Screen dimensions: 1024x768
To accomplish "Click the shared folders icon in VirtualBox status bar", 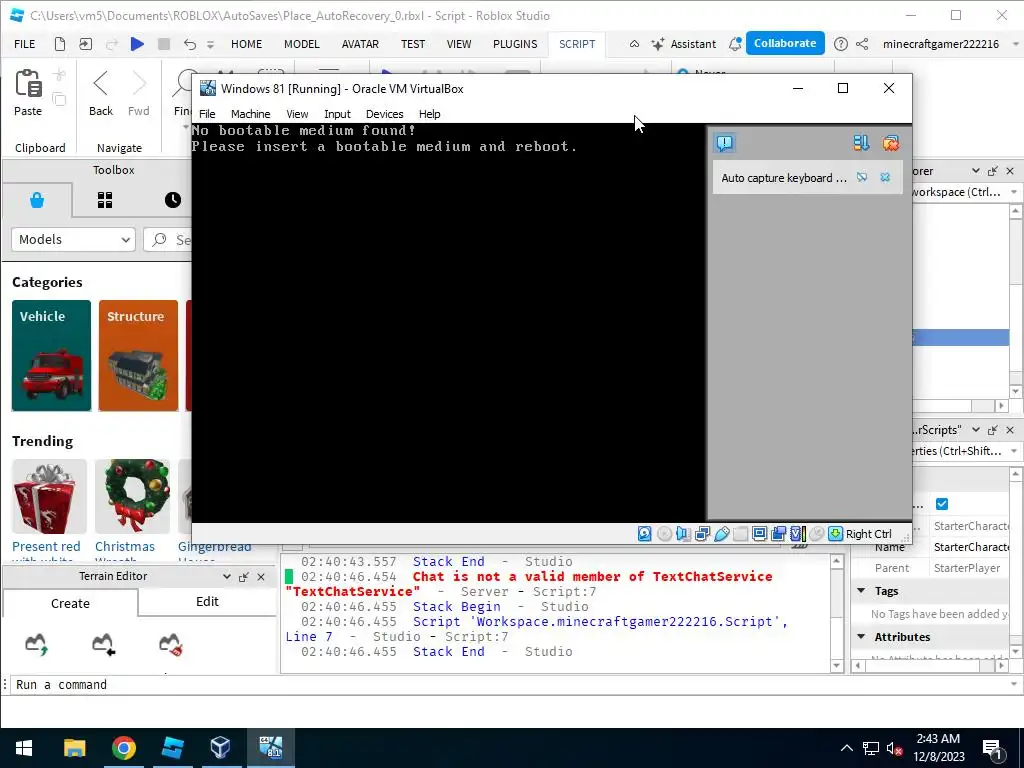I will point(741,534).
